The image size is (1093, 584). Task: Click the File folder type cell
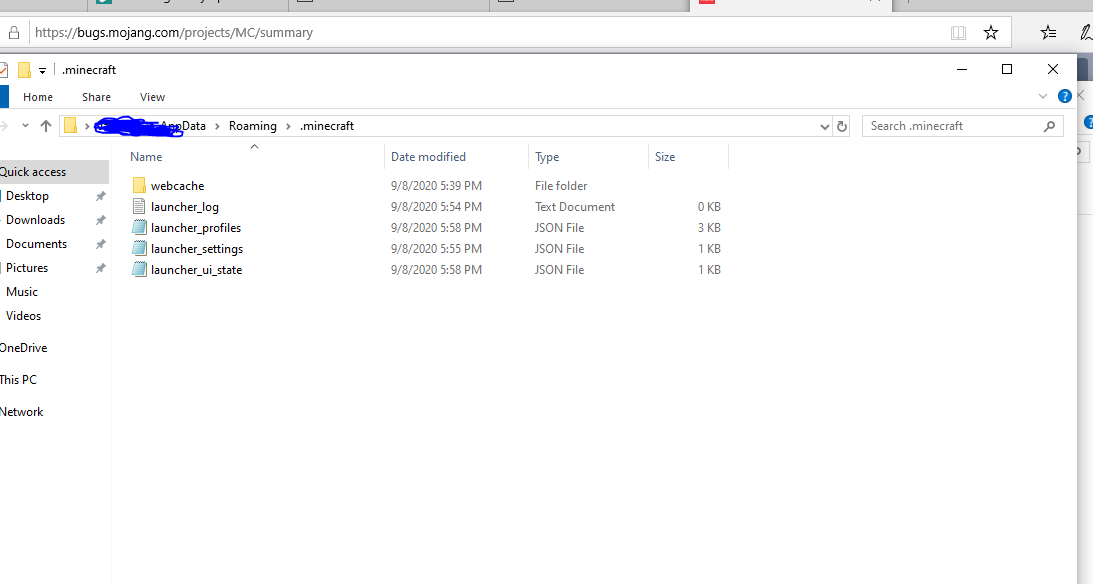(x=560, y=186)
